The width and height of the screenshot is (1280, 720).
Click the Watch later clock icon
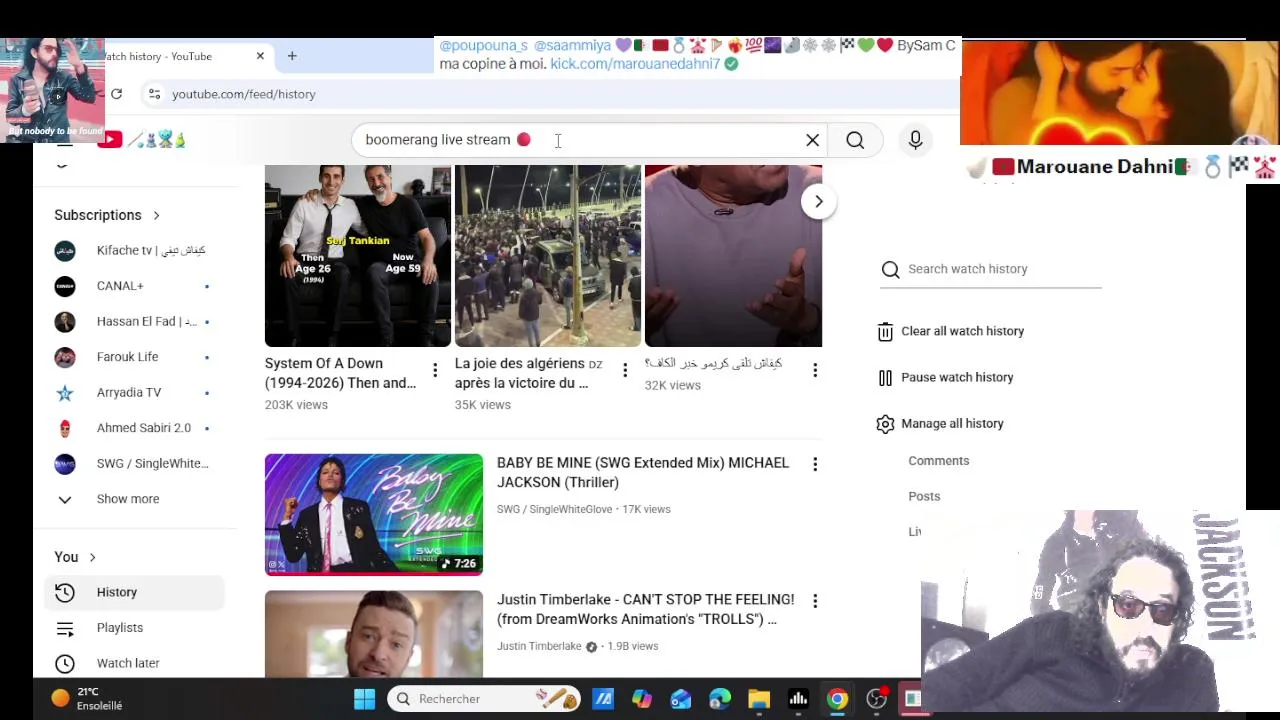click(65, 663)
